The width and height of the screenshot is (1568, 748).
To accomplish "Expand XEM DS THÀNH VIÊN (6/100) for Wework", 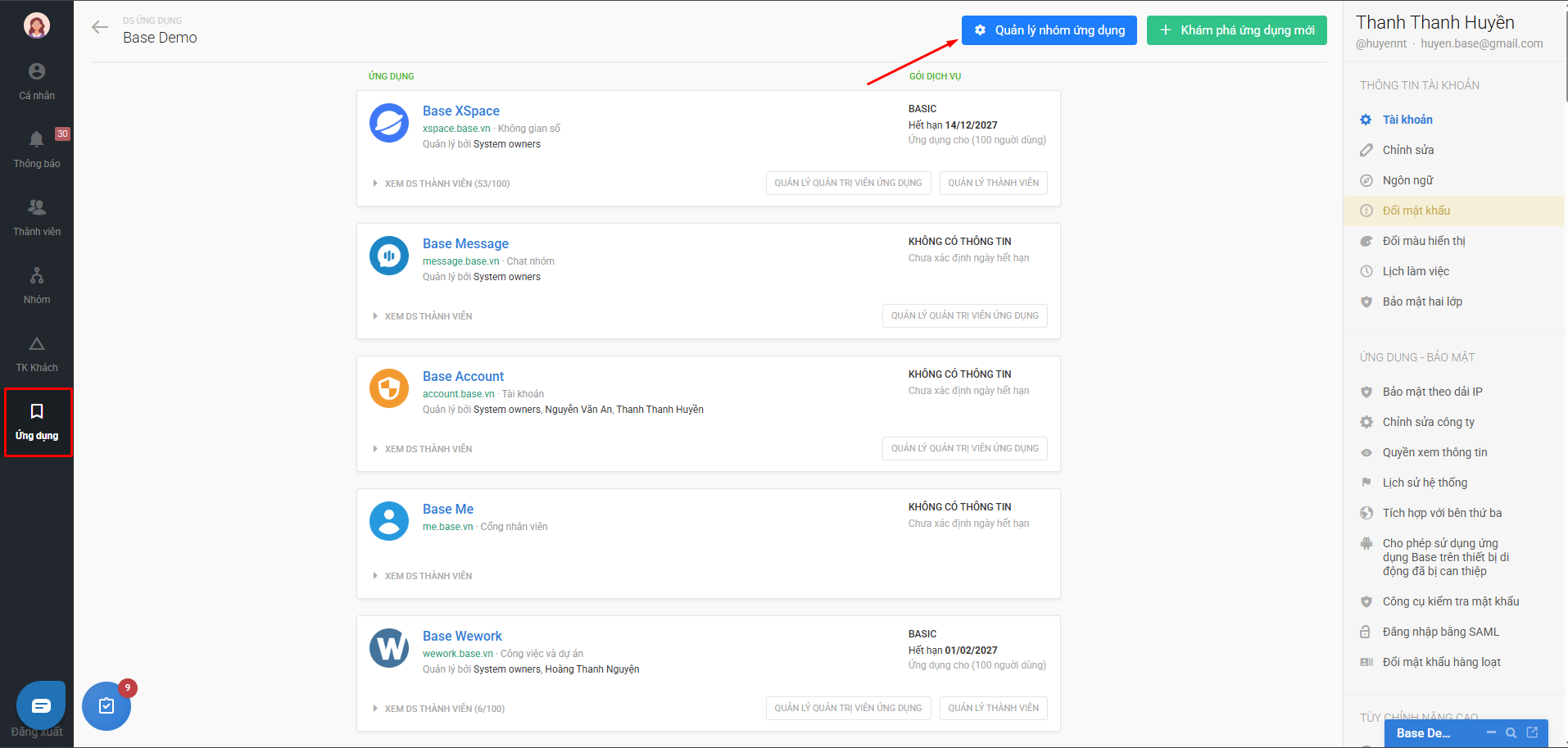I will click(x=439, y=709).
